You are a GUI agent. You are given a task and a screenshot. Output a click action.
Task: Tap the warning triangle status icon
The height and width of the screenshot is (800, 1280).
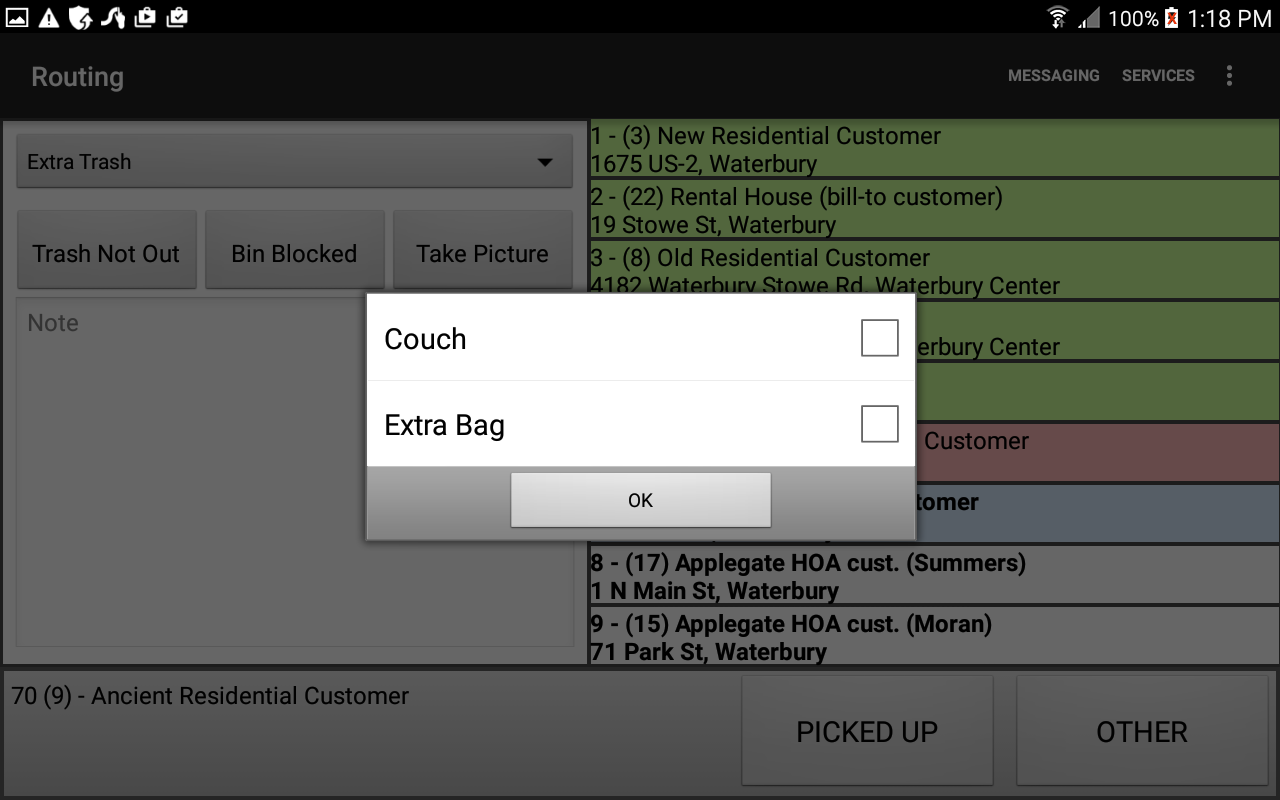point(48,17)
